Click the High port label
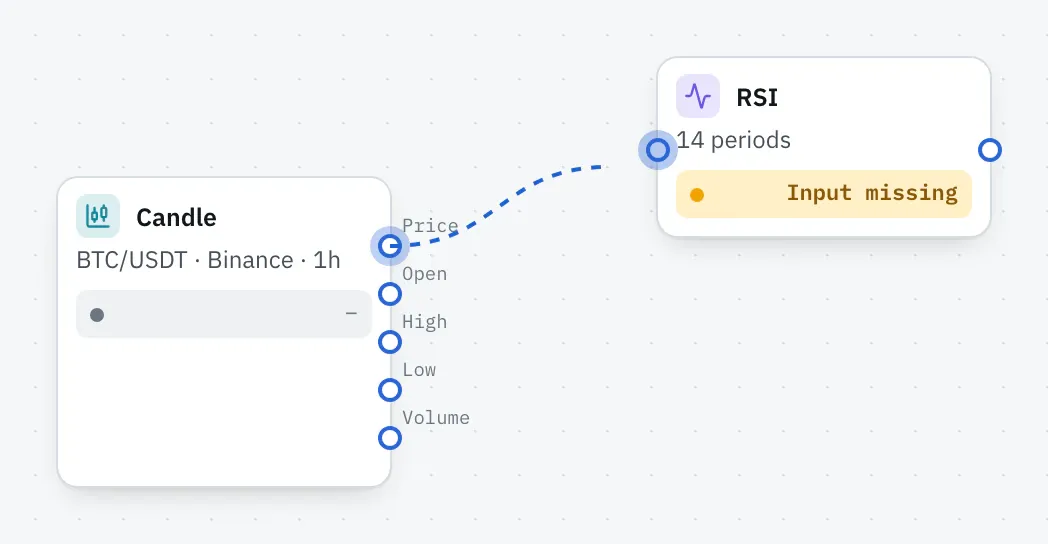Image resolution: width=1048 pixels, height=544 pixels. 424,322
